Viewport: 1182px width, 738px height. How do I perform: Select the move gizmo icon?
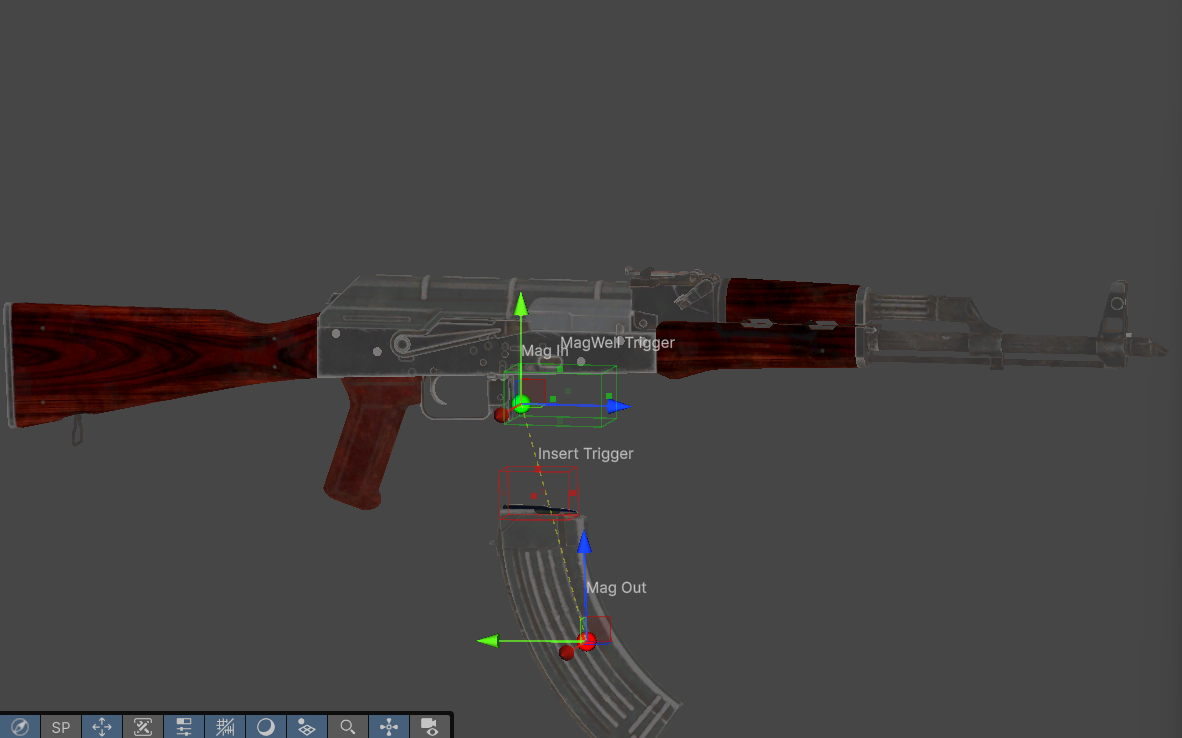(x=388, y=726)
